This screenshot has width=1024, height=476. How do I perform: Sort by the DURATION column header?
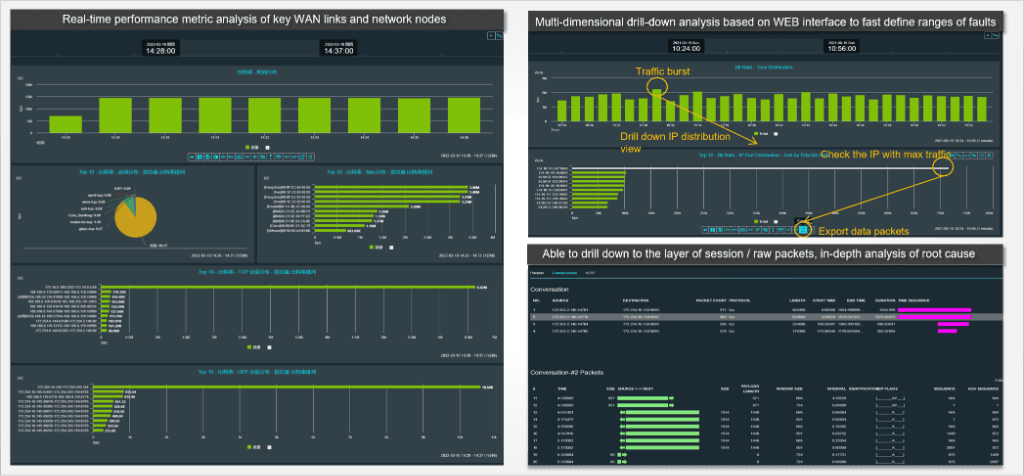point(886,302)
